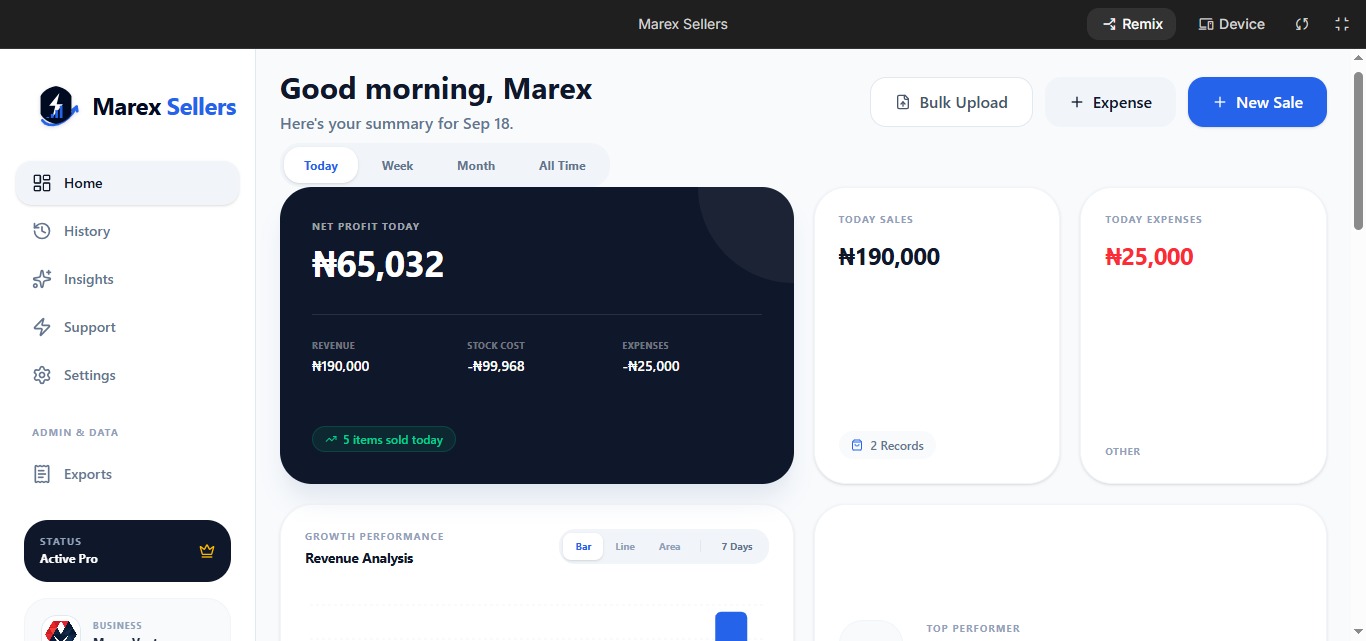
Task: Click the Expenses -₦25,000 value in profit card
Action: (x=651, y=366)
